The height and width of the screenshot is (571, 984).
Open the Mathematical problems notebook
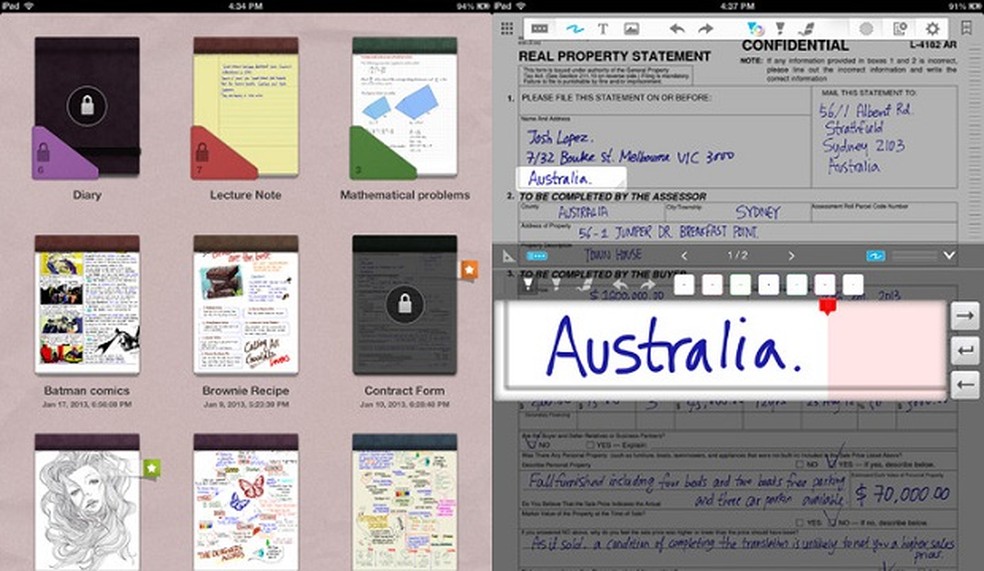pos(404,107)
